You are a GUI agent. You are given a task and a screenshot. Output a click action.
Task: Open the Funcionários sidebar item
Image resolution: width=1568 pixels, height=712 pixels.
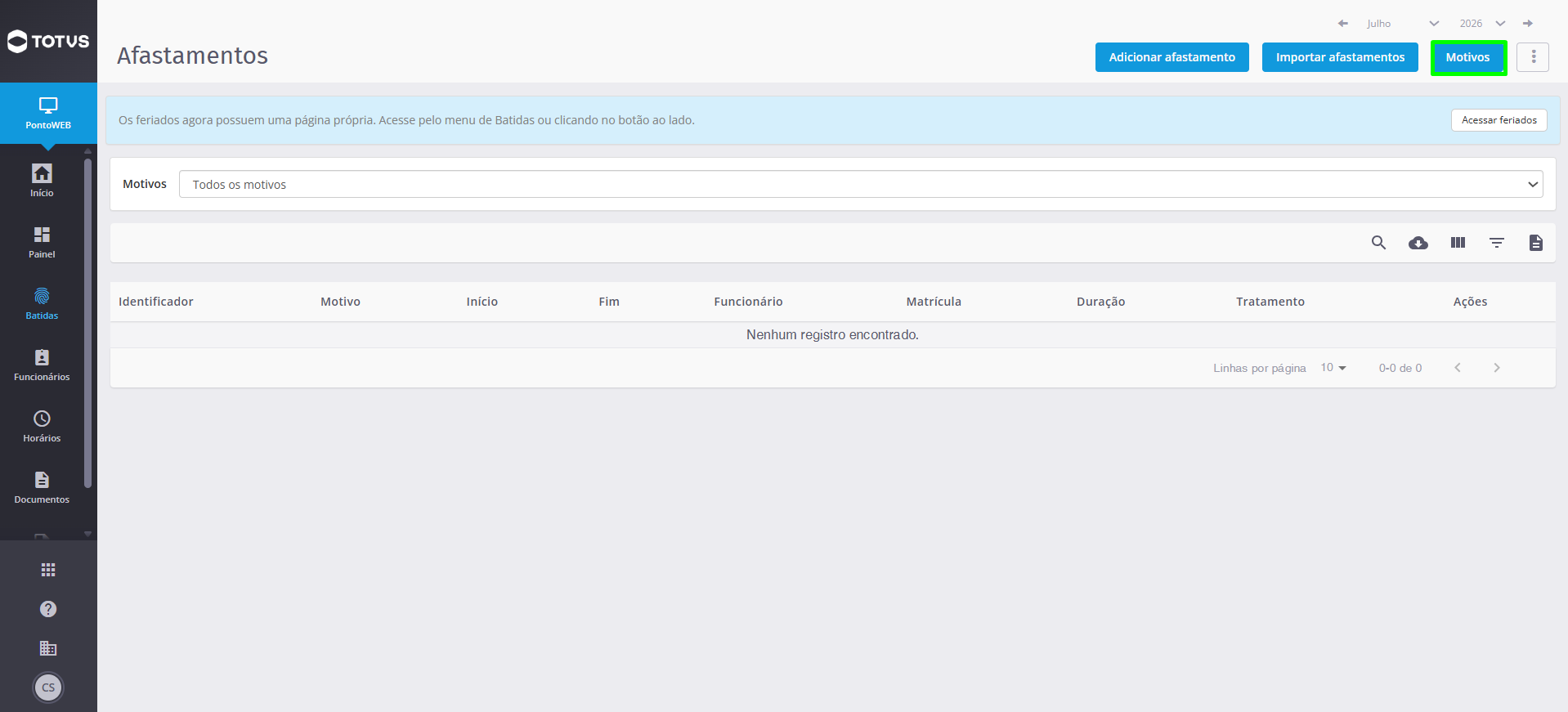coord(42,365)
